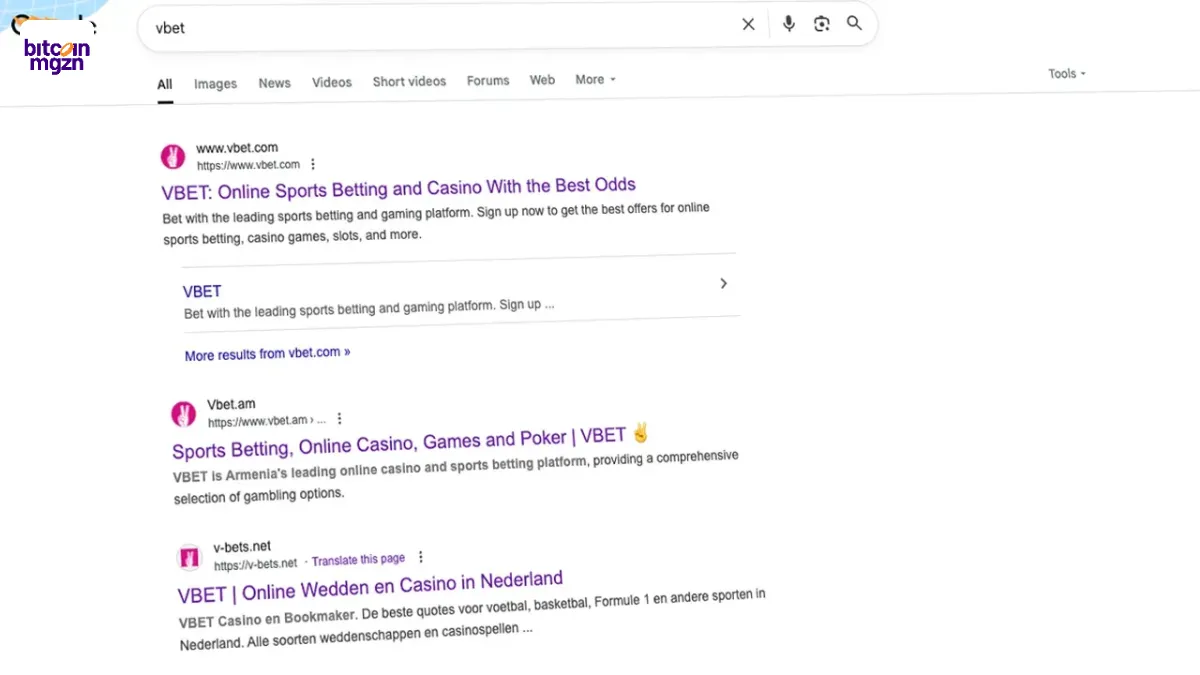Open VBET | Online Wedden en Casino in Nederland

370,587
